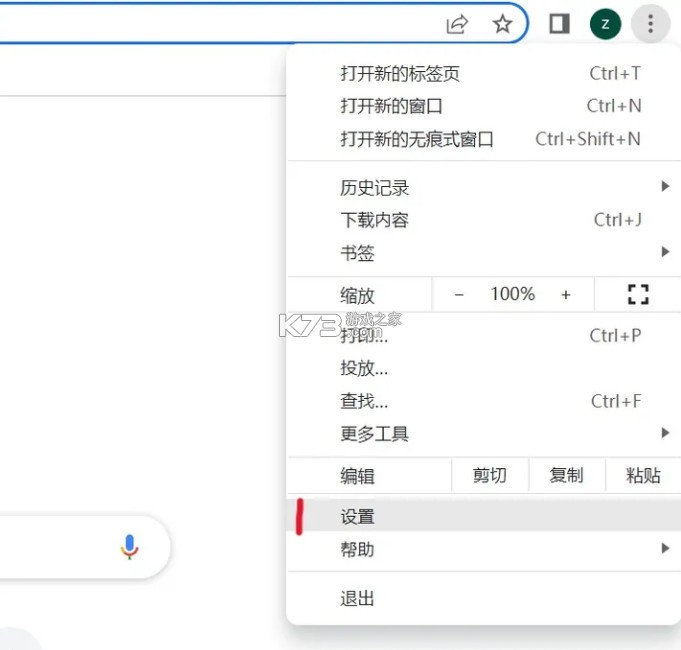Bookmark this page with the star icon
Viewport: 681px width, 650px height.
click(502, 24)
